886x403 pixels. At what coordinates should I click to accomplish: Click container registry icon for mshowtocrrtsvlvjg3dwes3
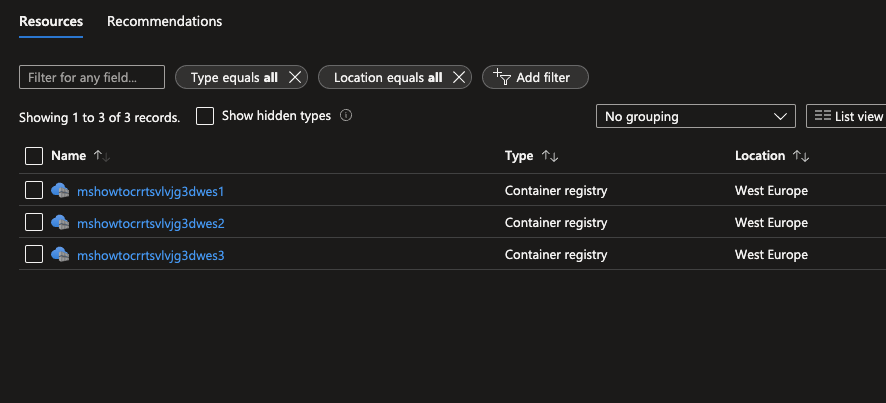(x=60, y=254)
